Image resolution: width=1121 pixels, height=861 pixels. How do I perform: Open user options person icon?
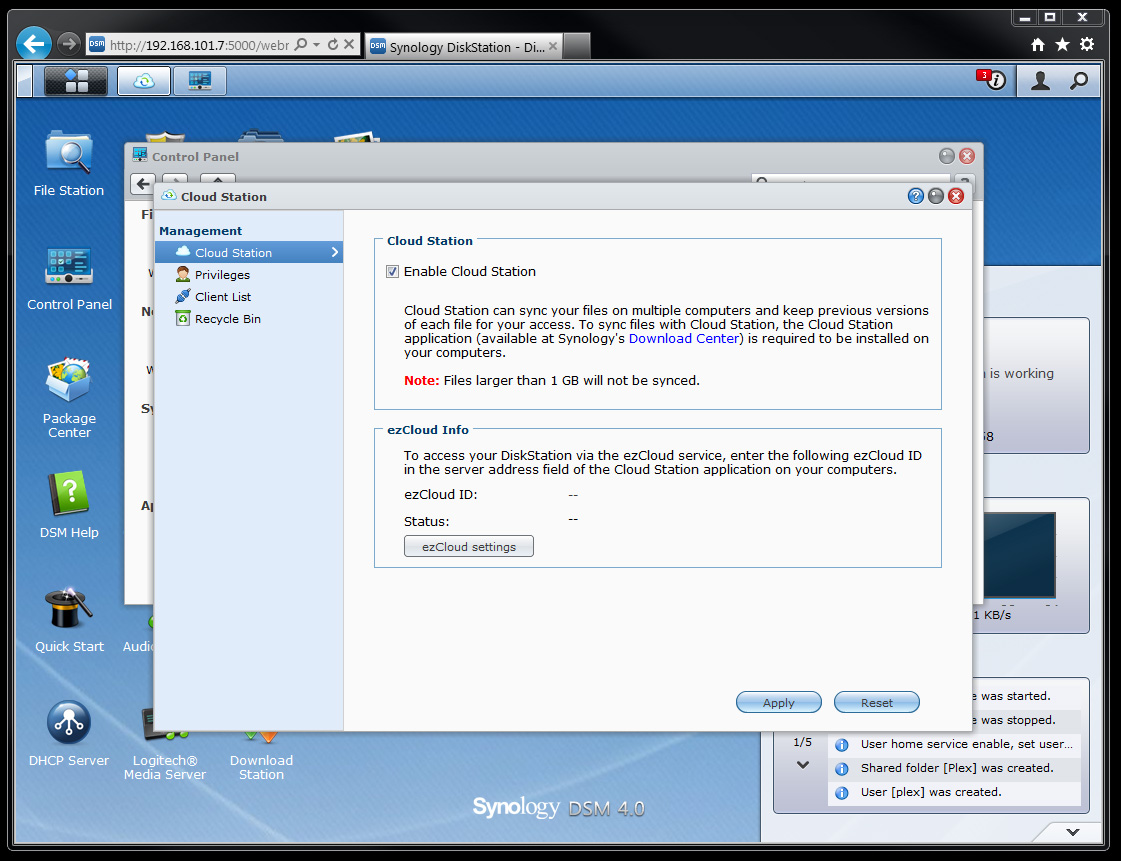pyautogui.click(x=1040, y=81)
